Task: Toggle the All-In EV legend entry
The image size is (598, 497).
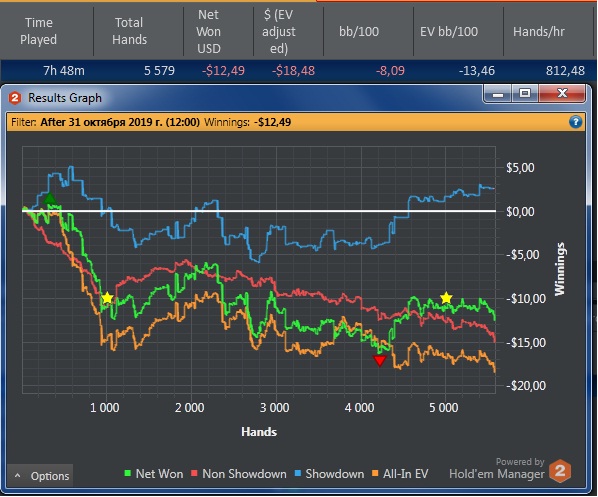Action: 400,474
